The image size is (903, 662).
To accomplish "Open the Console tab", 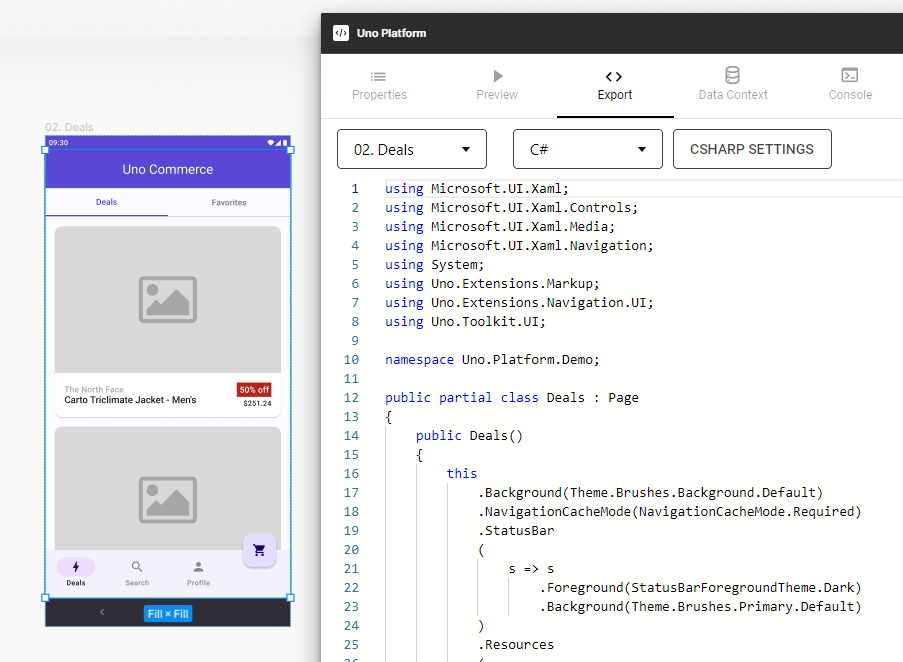I will [x=850, y=85].
